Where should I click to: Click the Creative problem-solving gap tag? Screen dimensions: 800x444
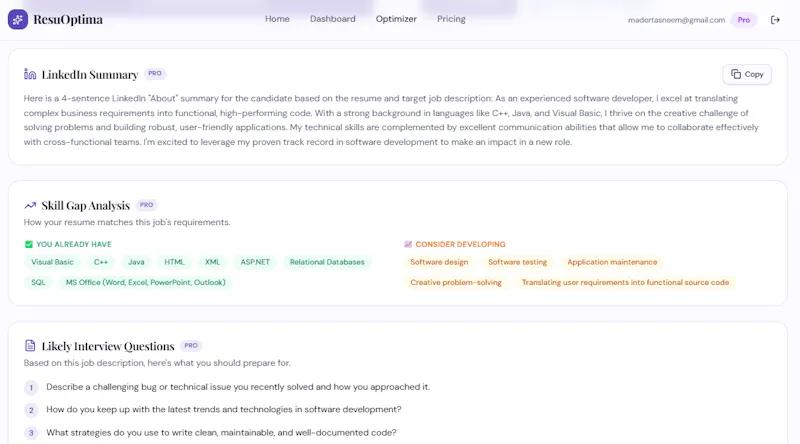tap(456, 282)
